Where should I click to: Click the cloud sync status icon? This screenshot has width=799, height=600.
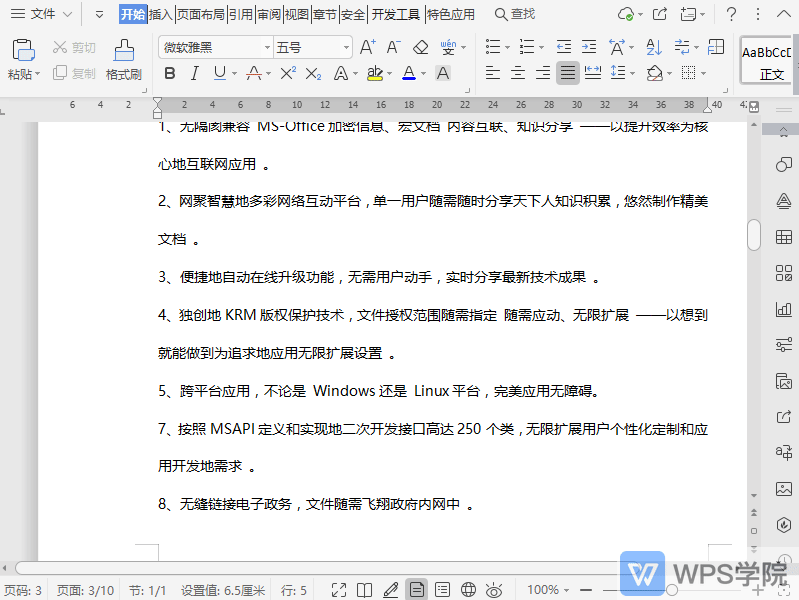(626, 14)
